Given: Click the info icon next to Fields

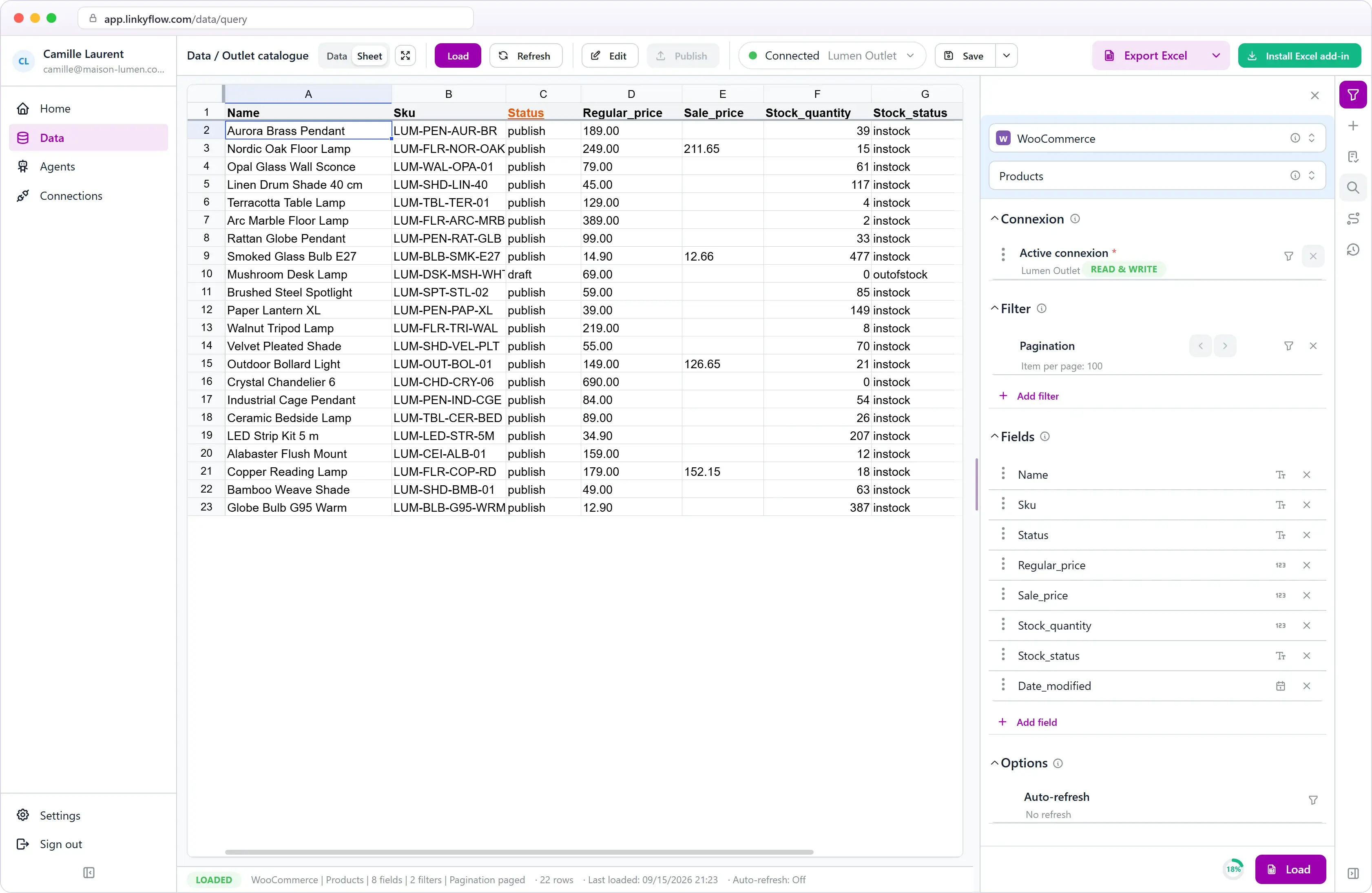Looking at the screenshot, I should pos(1044,436).
